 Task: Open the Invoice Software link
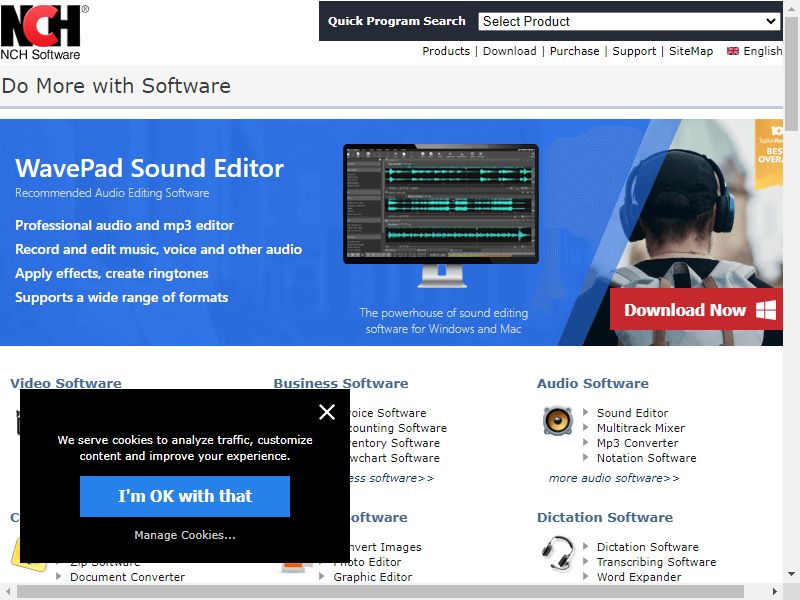(x=388, y=413)
